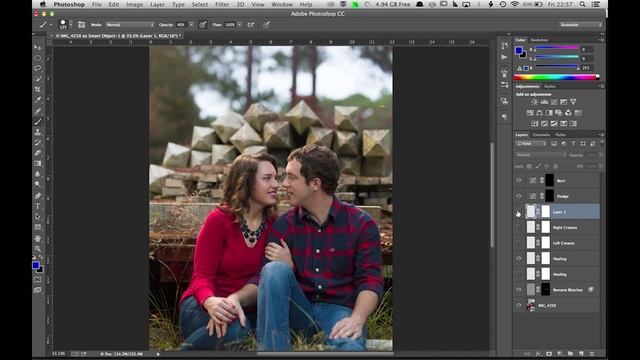
Task: Select the Elliptical Marquee tool
Action: tap(38, 58)
